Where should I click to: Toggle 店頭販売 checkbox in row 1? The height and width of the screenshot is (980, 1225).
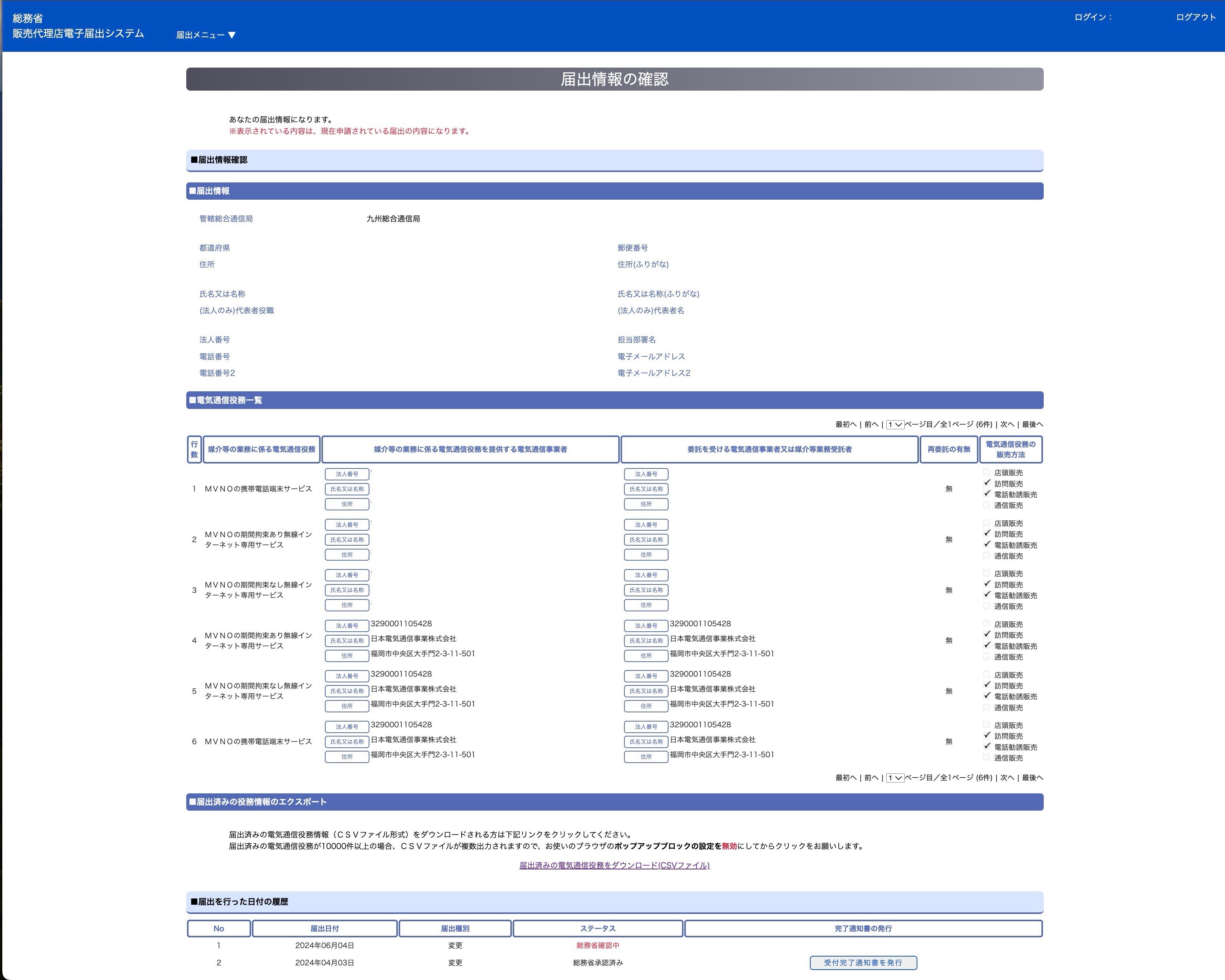[x=987, y=472]
